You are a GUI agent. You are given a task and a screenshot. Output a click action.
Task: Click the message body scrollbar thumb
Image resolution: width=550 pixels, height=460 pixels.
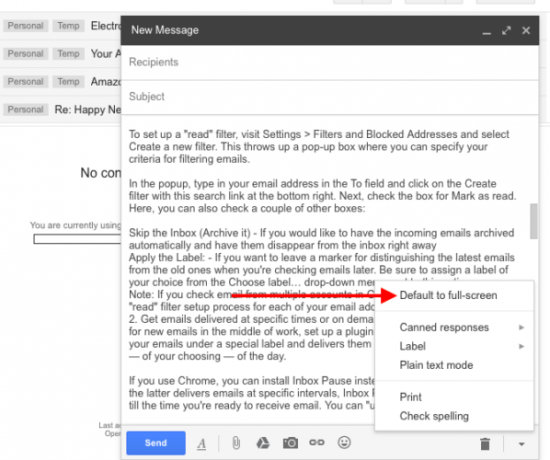pos(534,221)
